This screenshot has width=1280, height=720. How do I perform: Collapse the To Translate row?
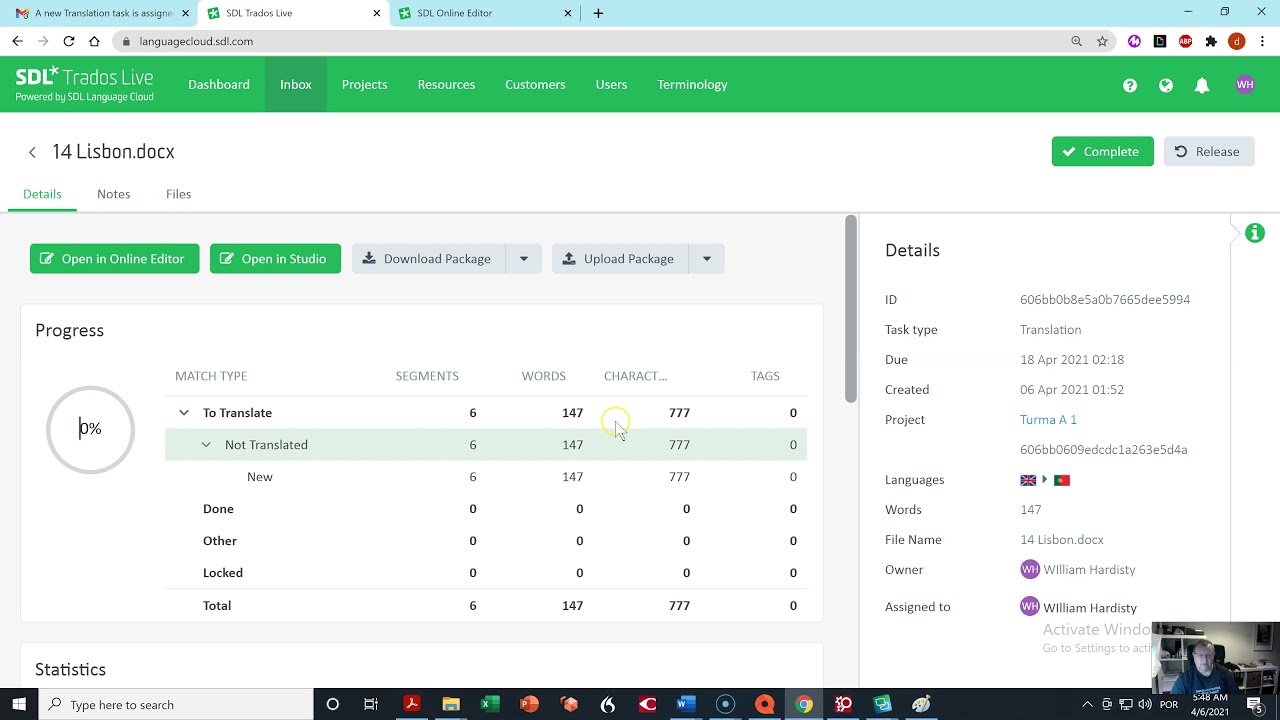184,413
